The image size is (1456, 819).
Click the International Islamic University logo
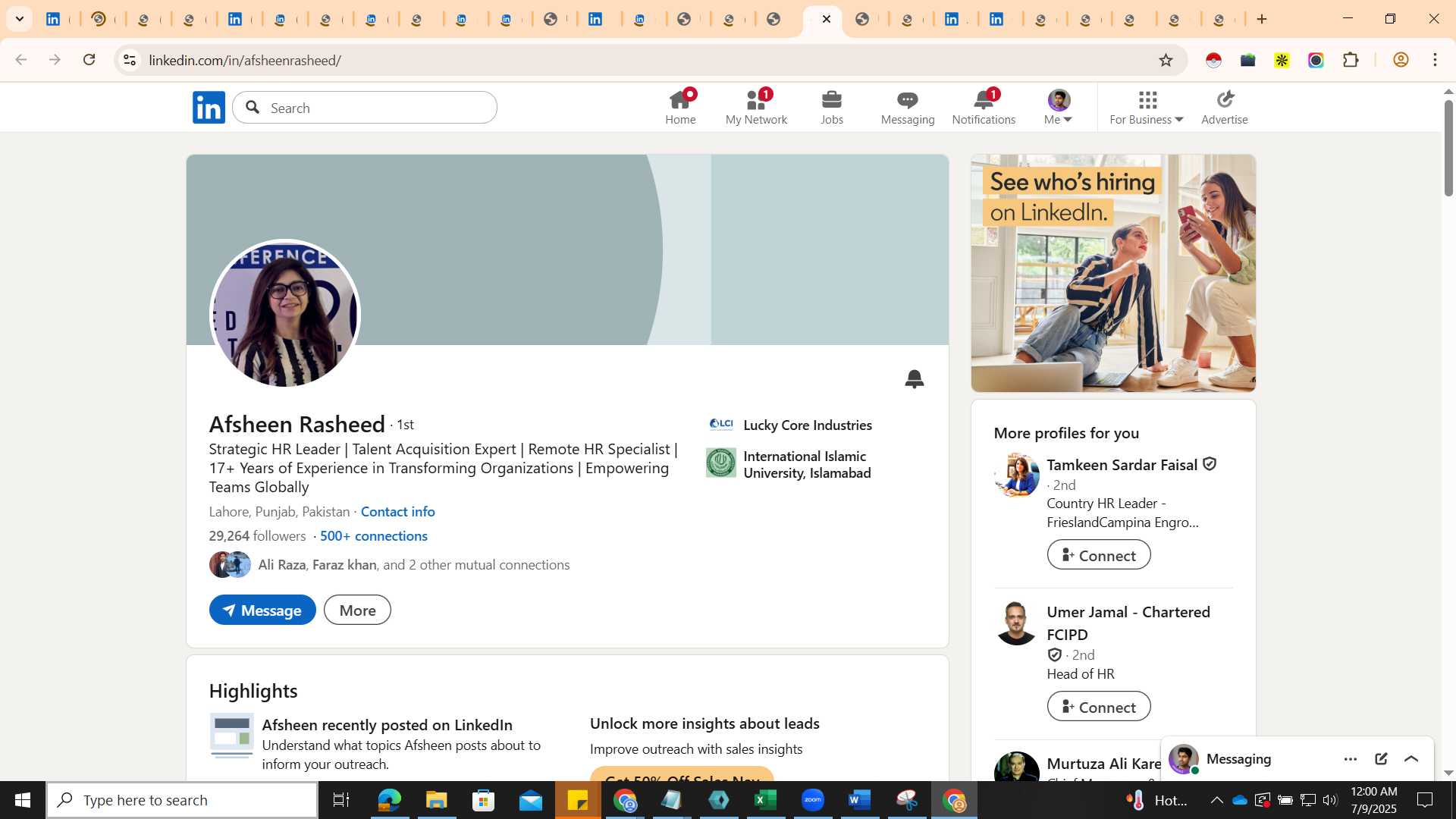721,463
